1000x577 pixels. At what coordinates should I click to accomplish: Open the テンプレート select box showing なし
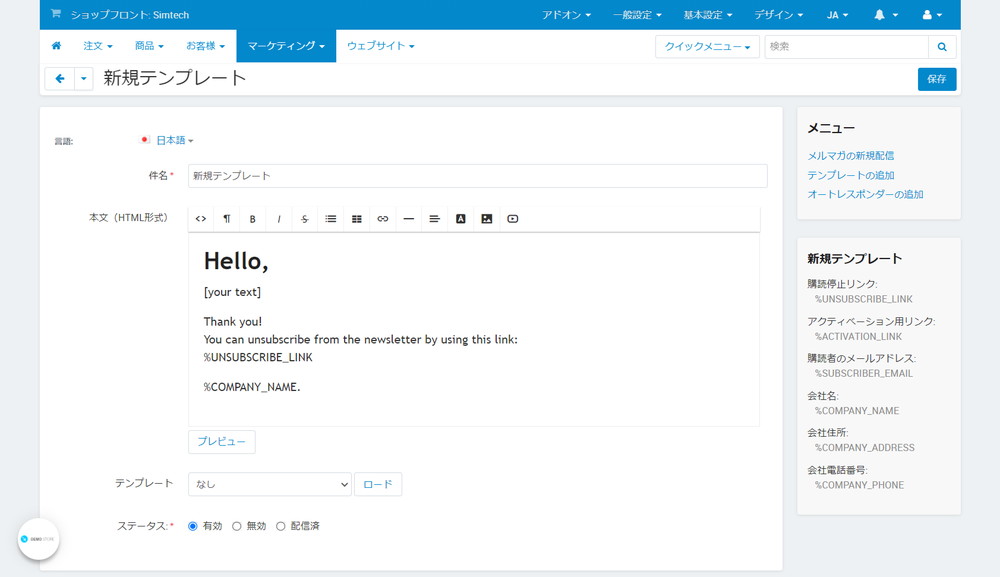coord(270,484)
